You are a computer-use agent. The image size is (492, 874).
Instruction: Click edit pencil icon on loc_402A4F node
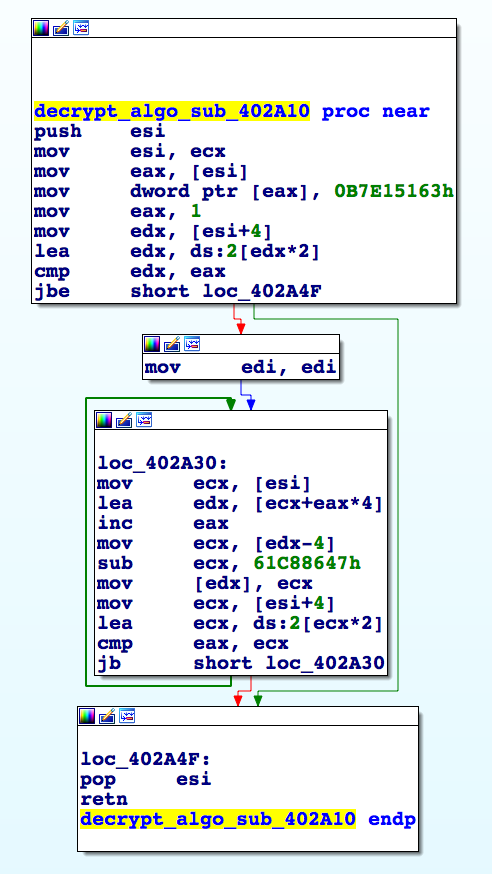(x=108, y=716)
